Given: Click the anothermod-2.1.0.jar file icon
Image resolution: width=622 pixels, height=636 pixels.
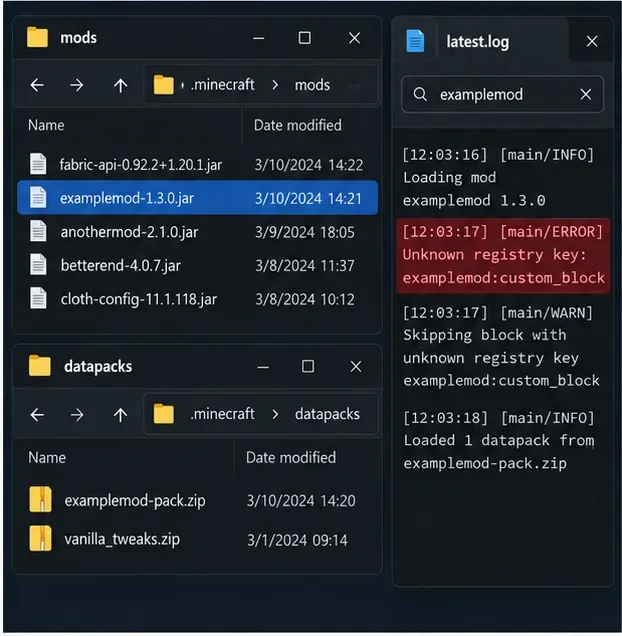Looking at the screenshot, I should click(x=38, y=232).
